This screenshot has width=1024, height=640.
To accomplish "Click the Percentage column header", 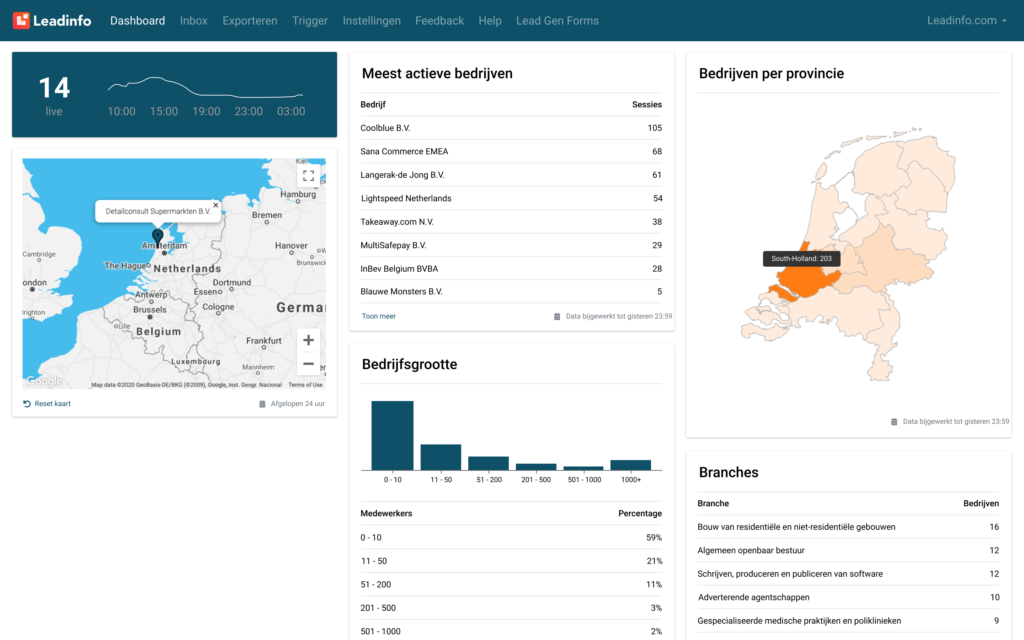I will [640, 513].
